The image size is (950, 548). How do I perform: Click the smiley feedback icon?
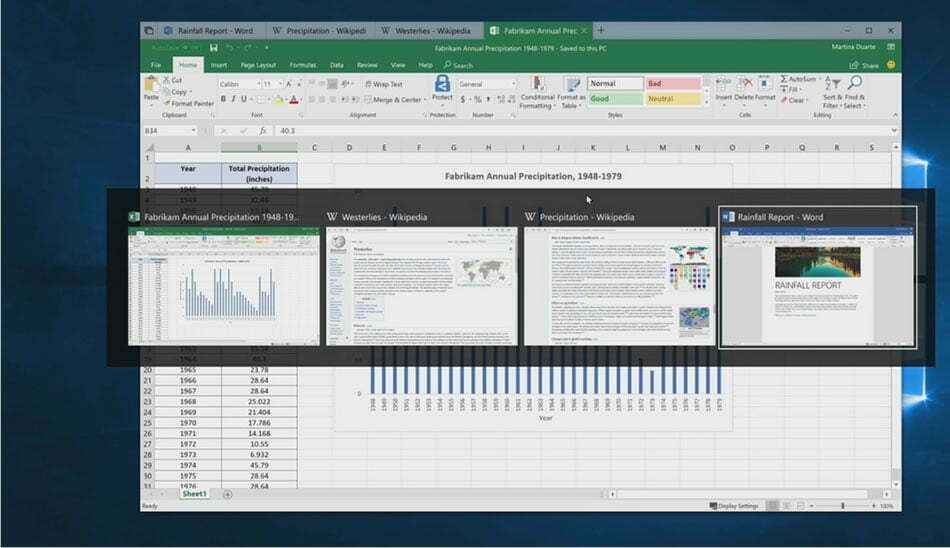click(x=891, y=64)
